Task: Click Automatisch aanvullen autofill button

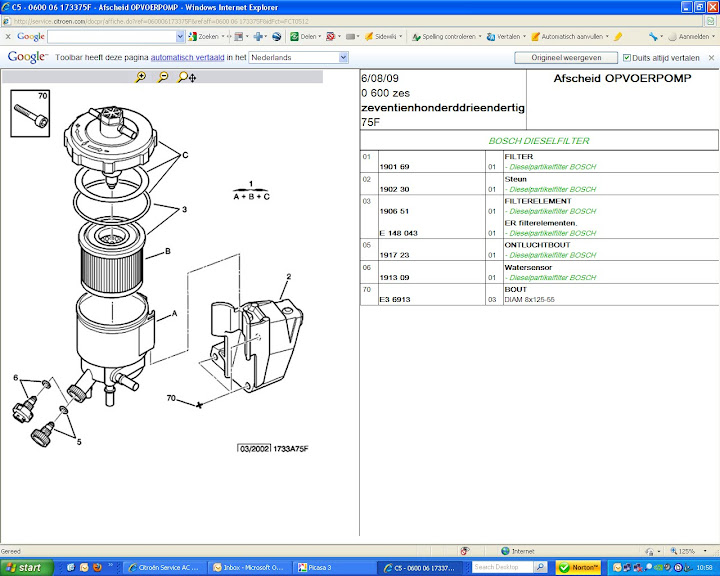Action: [x=567, y=36]
